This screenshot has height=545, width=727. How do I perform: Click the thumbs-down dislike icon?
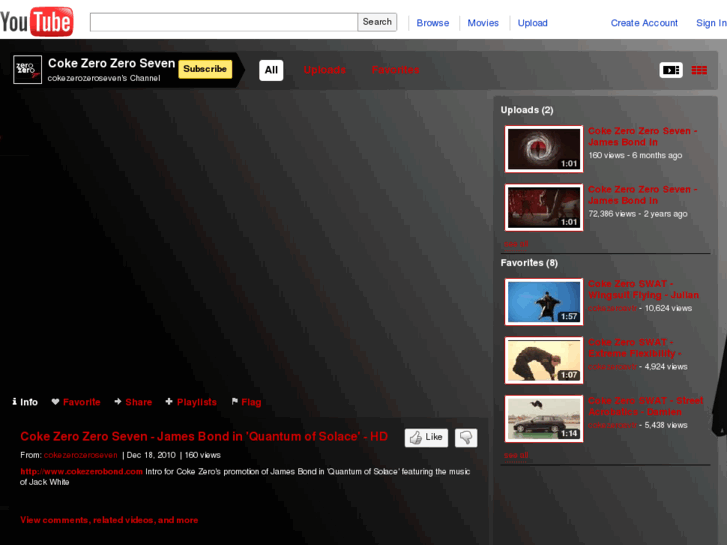[466, 437]
